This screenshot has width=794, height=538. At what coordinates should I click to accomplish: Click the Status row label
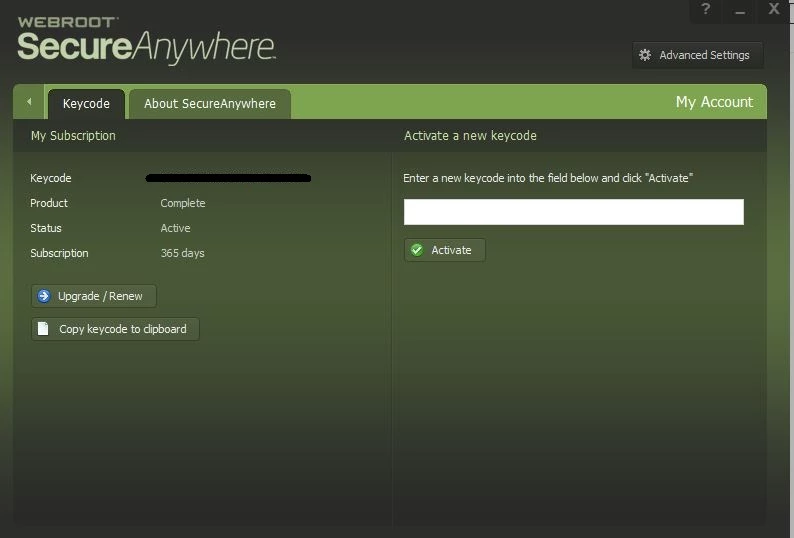click(46, 228)
